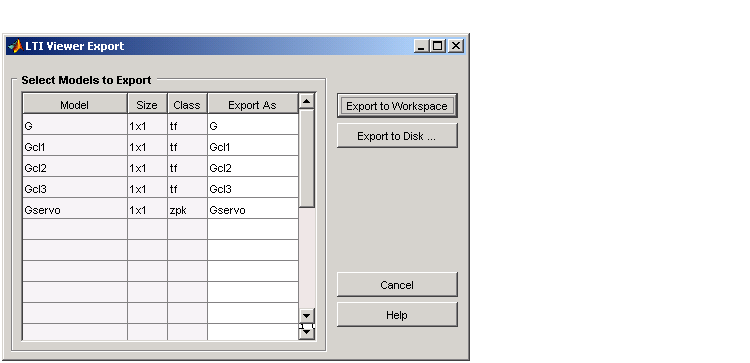
Task: Select the G model row
Action: point(160,126)
